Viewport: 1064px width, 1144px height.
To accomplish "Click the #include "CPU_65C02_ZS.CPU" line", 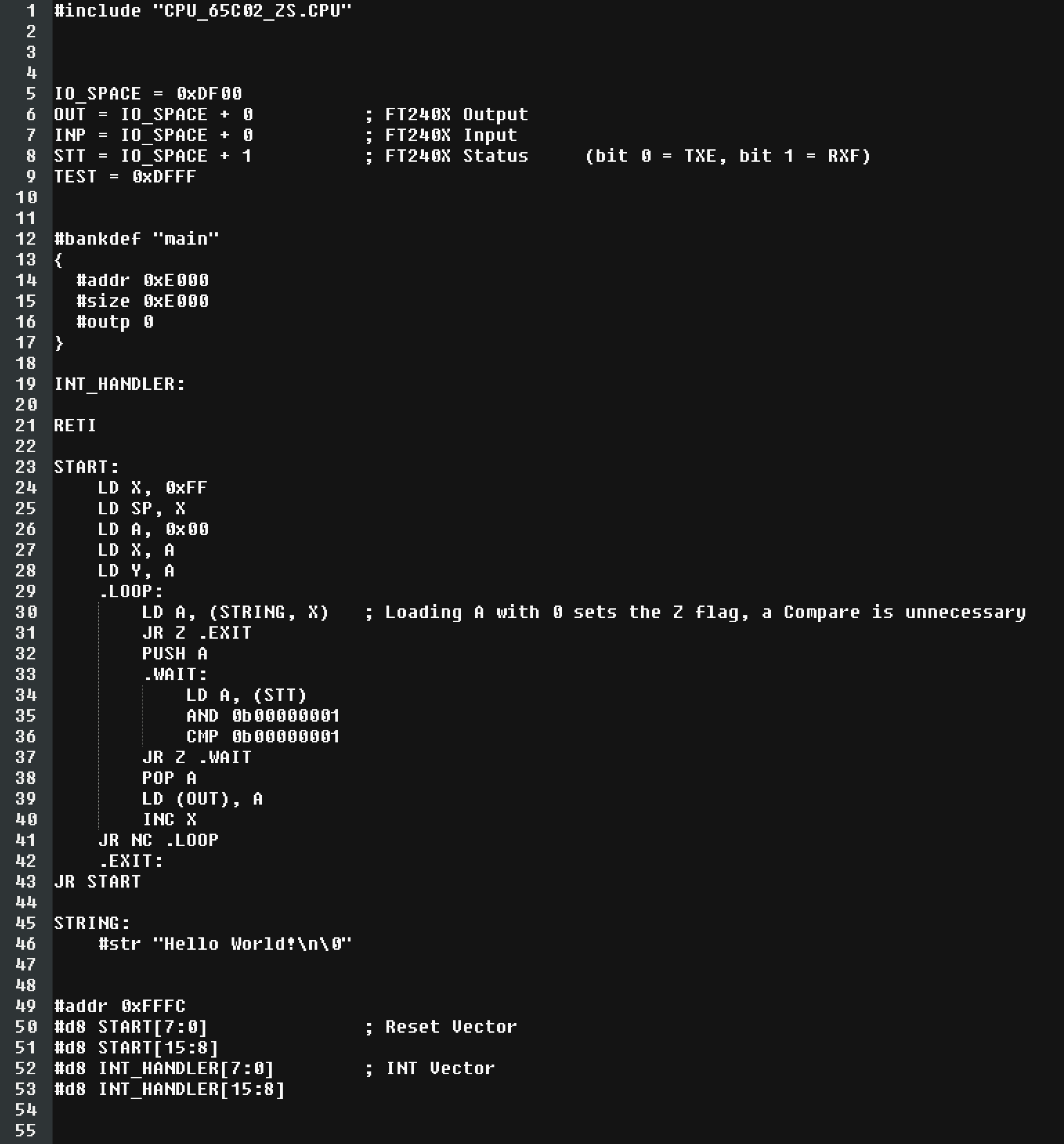I will (x=203, y=11).
